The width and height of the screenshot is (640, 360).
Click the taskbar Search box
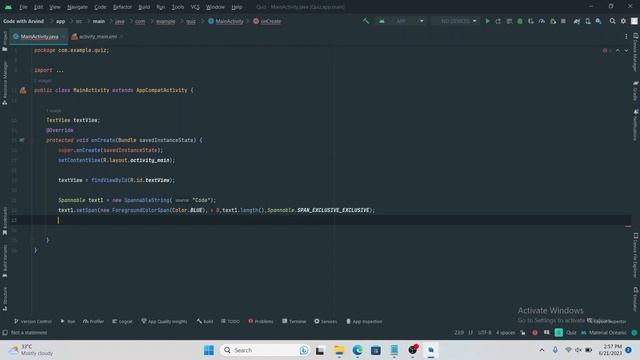coord(264,350)
